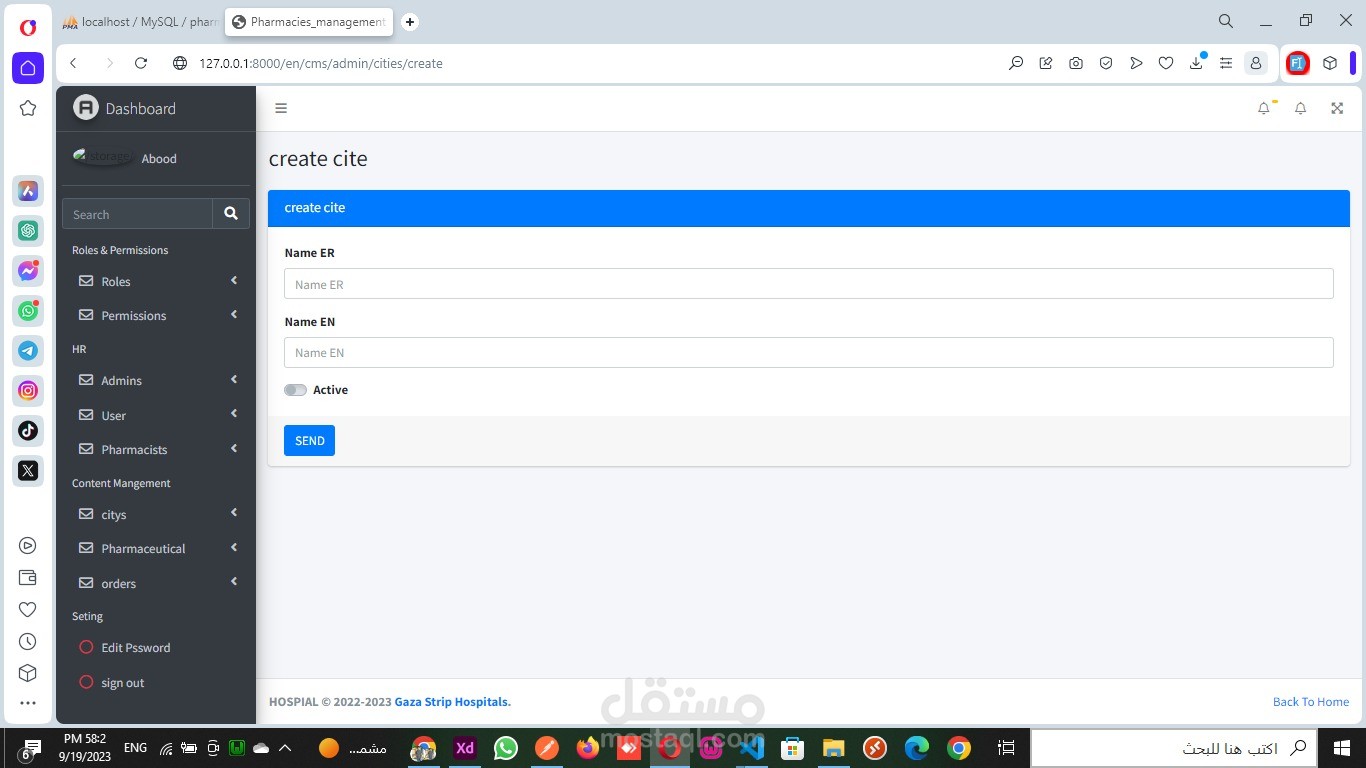Open the browser downloads icon
Screen dimensions: 1366x768
point(1196,63)
